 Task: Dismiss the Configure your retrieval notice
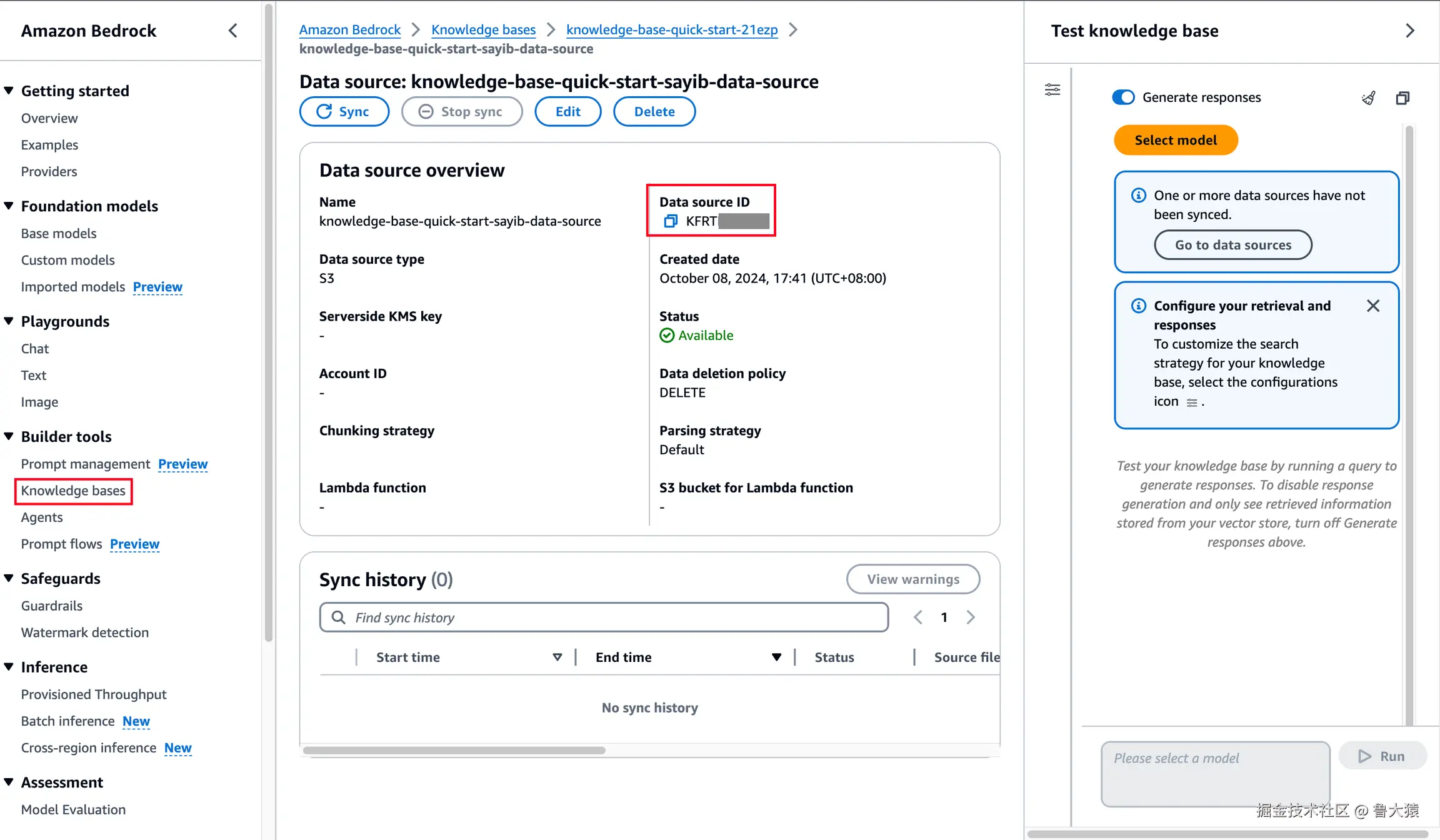coord(1373,306)
